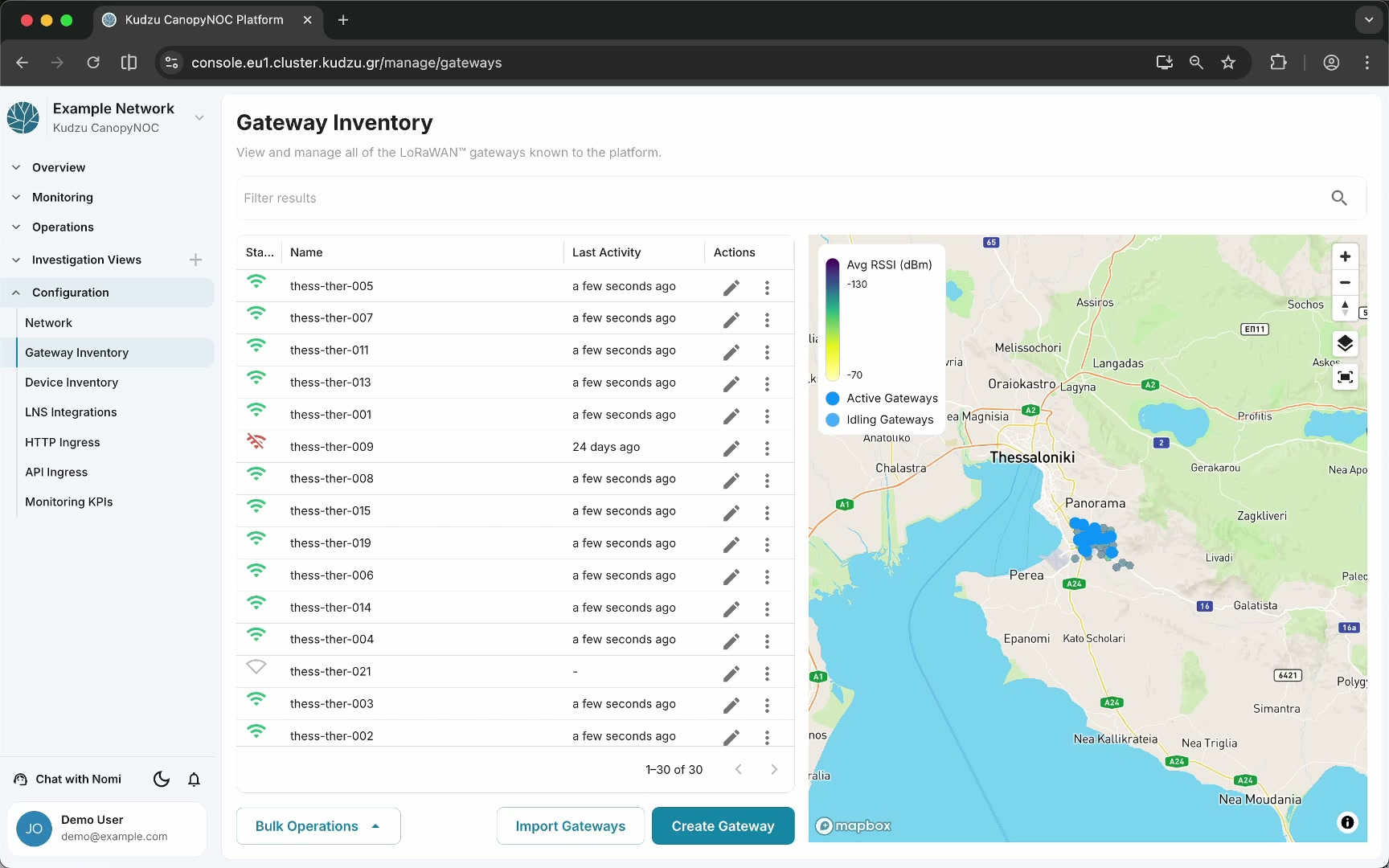
Task: Open Demo User account card
Action: 107,828
